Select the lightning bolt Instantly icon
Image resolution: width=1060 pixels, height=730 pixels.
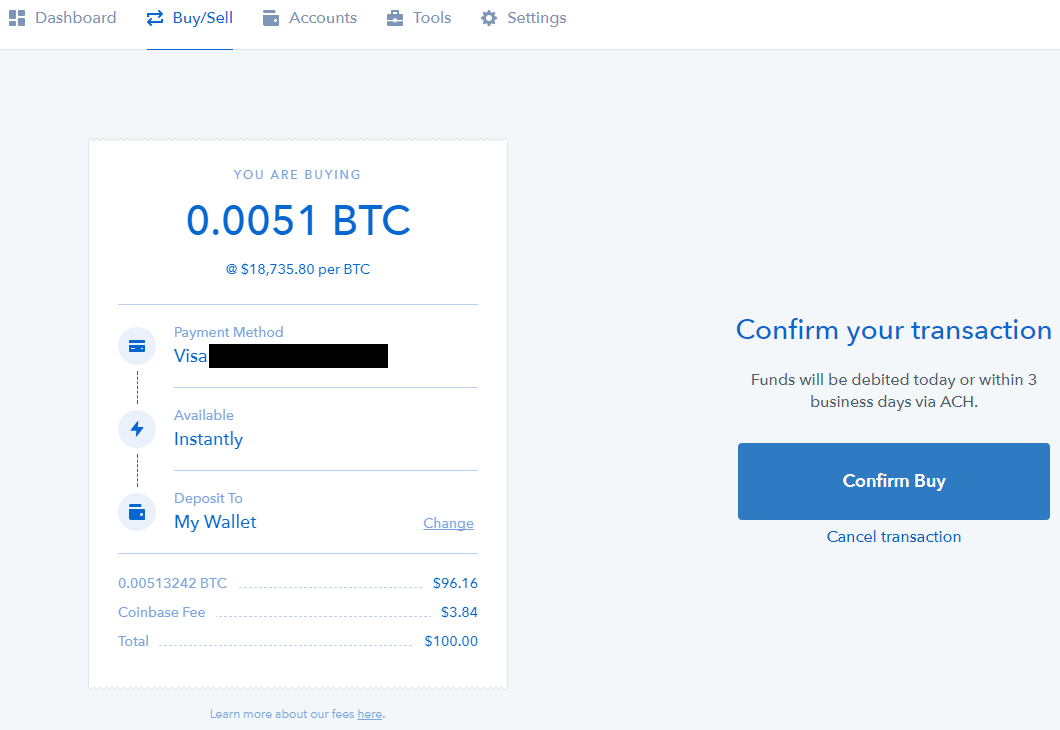click(136, 428)
